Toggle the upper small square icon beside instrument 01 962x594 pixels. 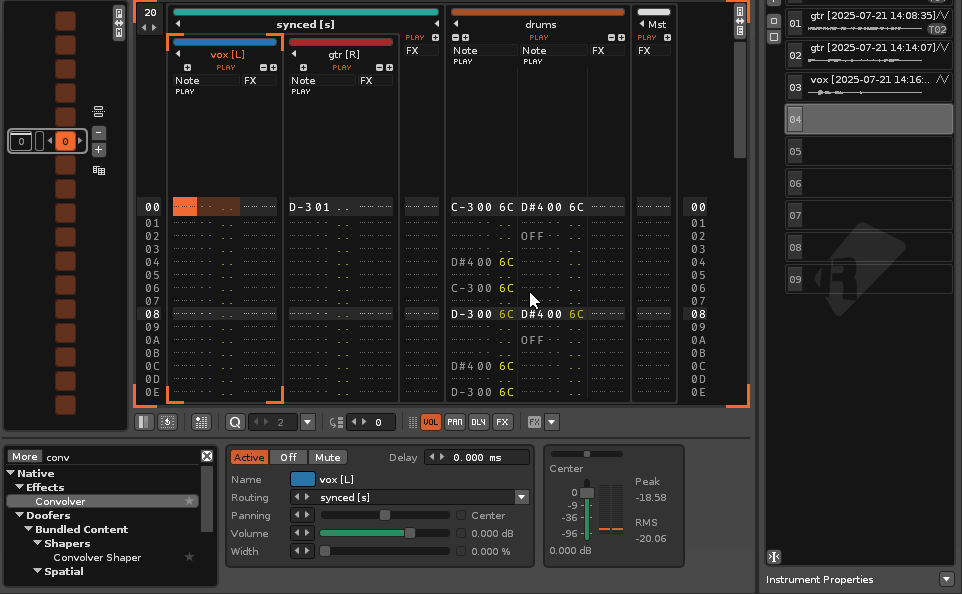[x=774, y=21]
